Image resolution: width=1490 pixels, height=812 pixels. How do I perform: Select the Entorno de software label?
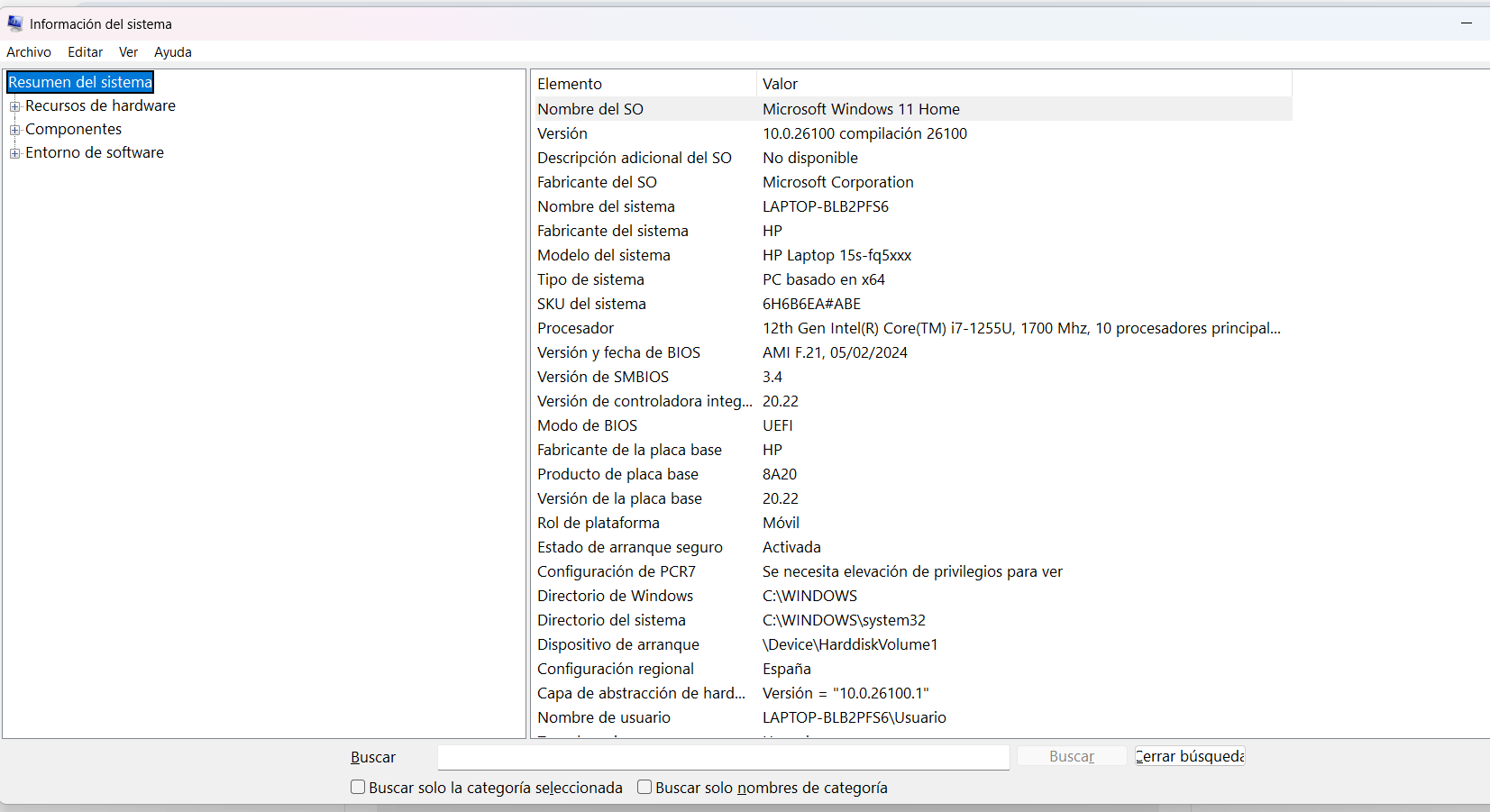[95, 152]
